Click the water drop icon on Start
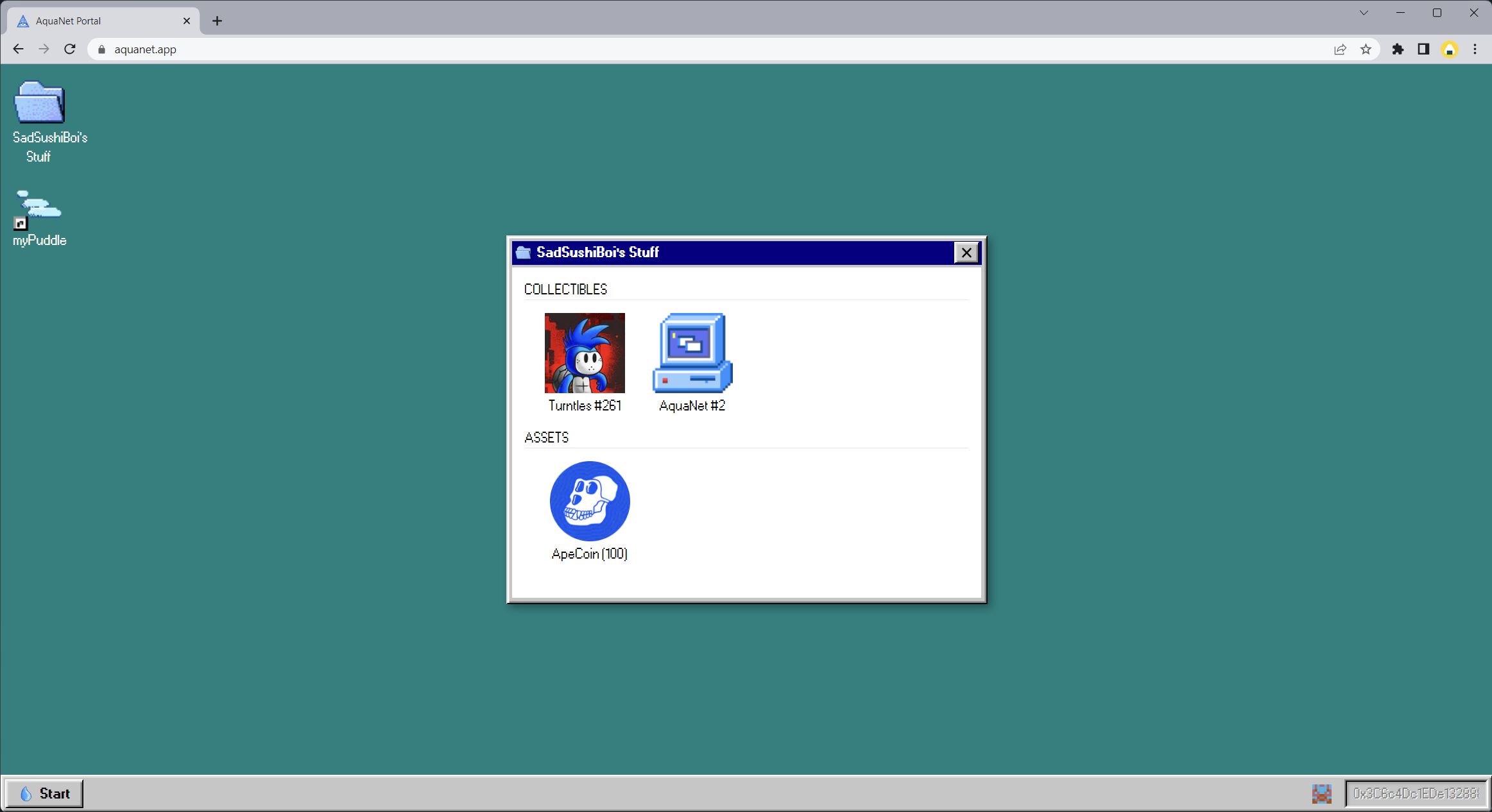The image size is (1492, 812). point(26,794)
